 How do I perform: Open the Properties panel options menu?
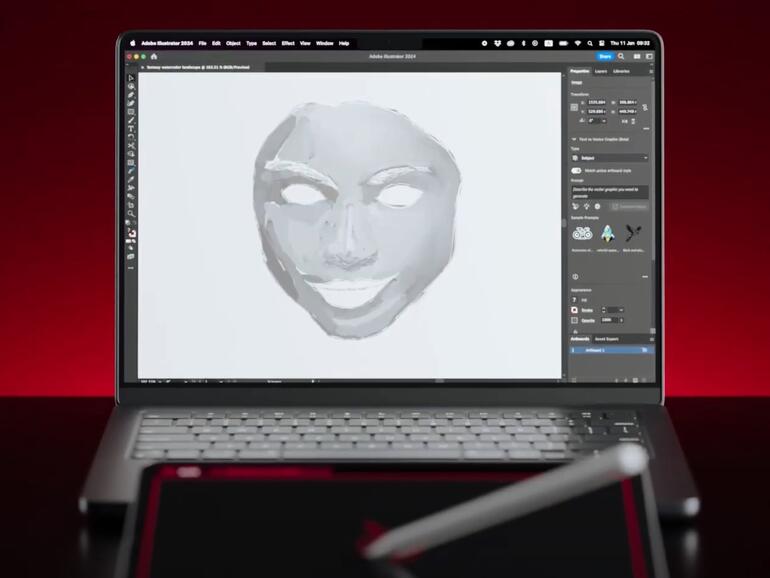coord(651,72)
